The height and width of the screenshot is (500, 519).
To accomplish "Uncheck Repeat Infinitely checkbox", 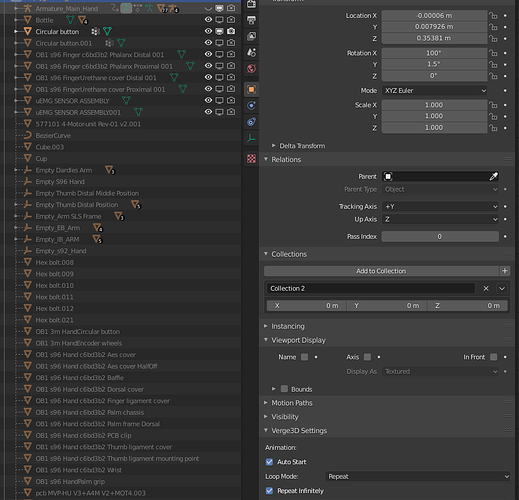I will (x=269, y=491).
